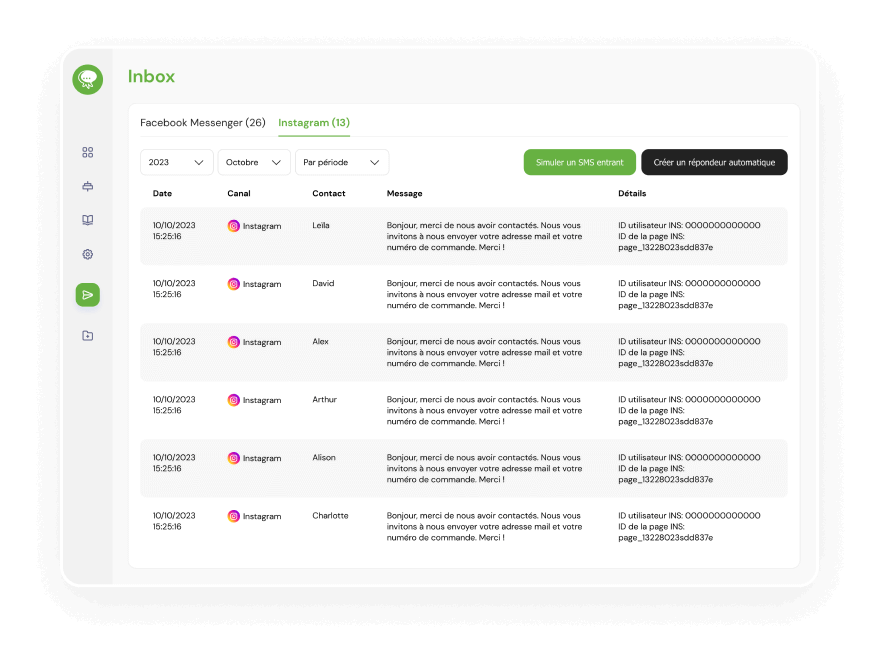Open the Octobre month dropdown
The image size is (879, 662).
coord(254,162)
